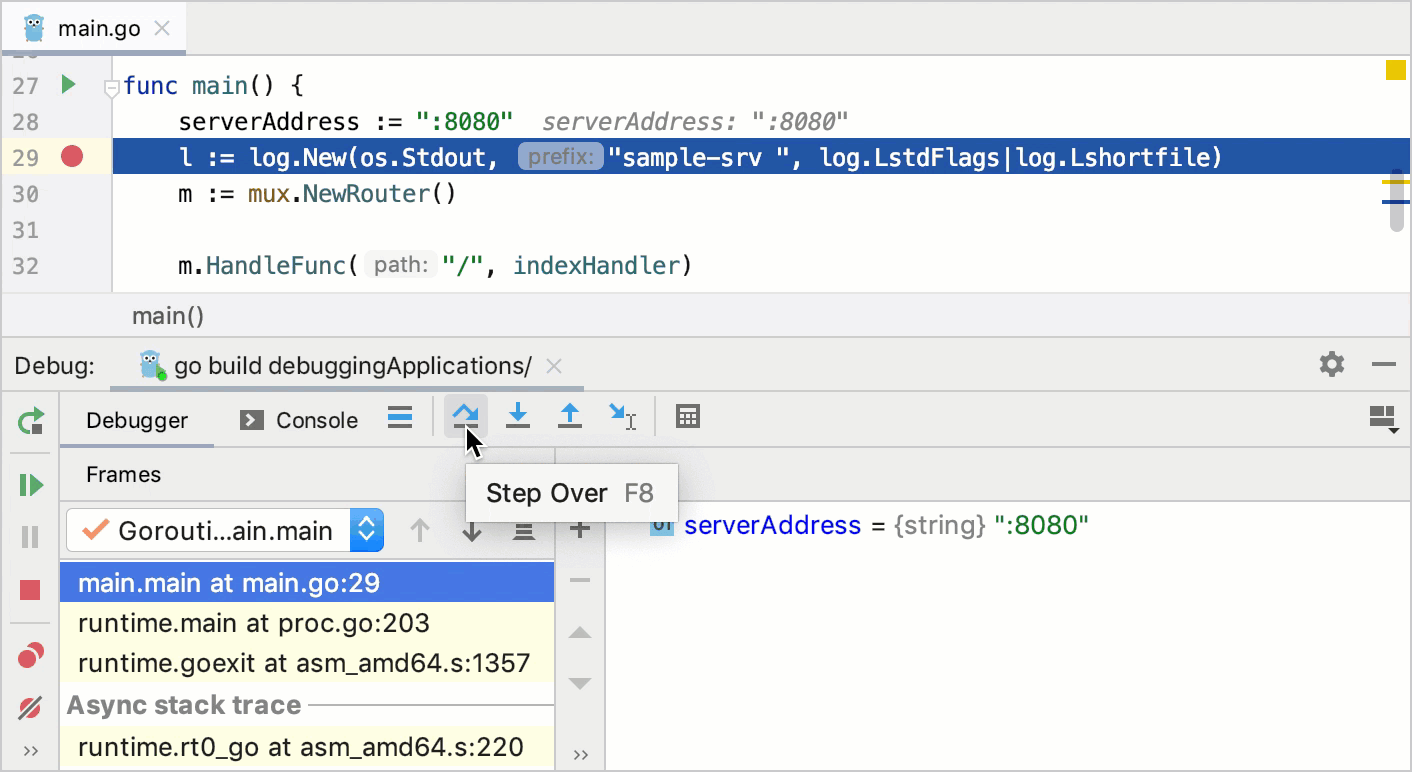Click line number 30 in gutter
1412x772 pixels.
(x=25, y=194)
